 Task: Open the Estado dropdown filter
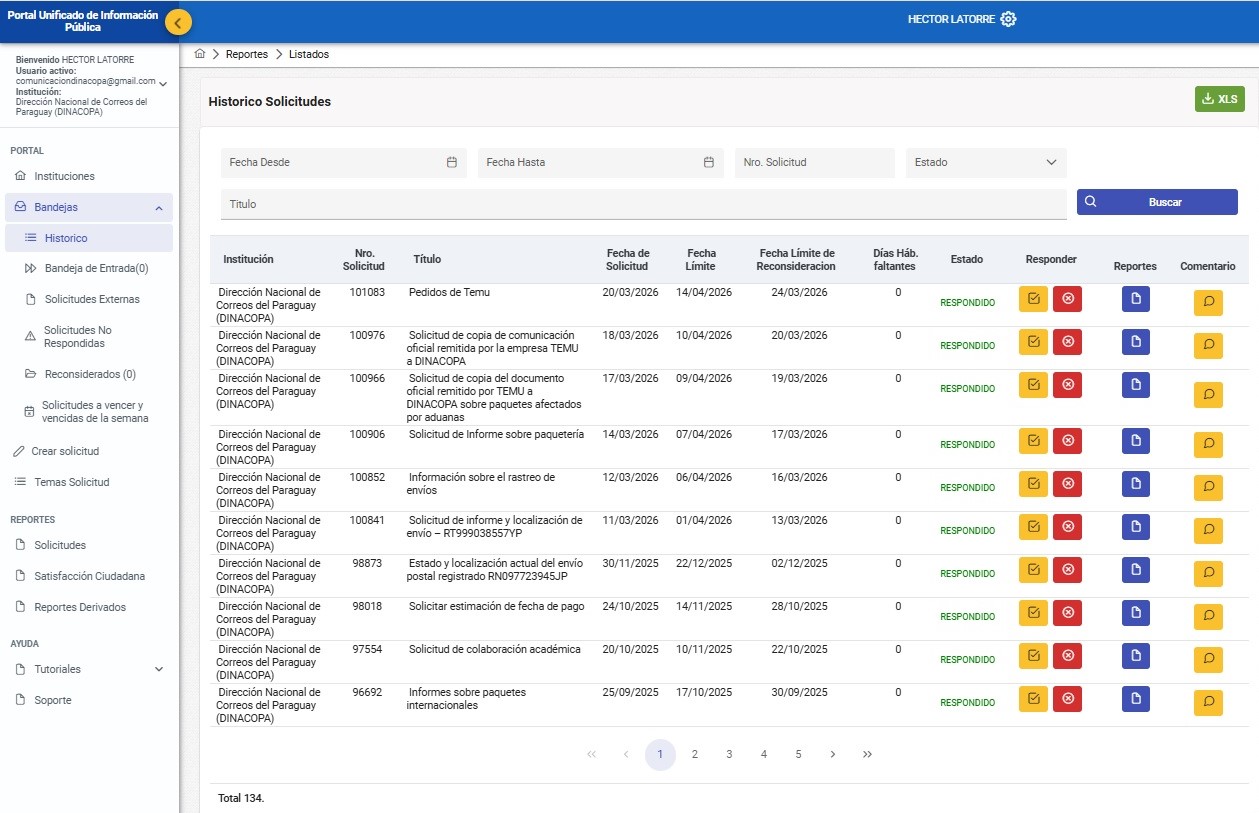pos(985,162)
